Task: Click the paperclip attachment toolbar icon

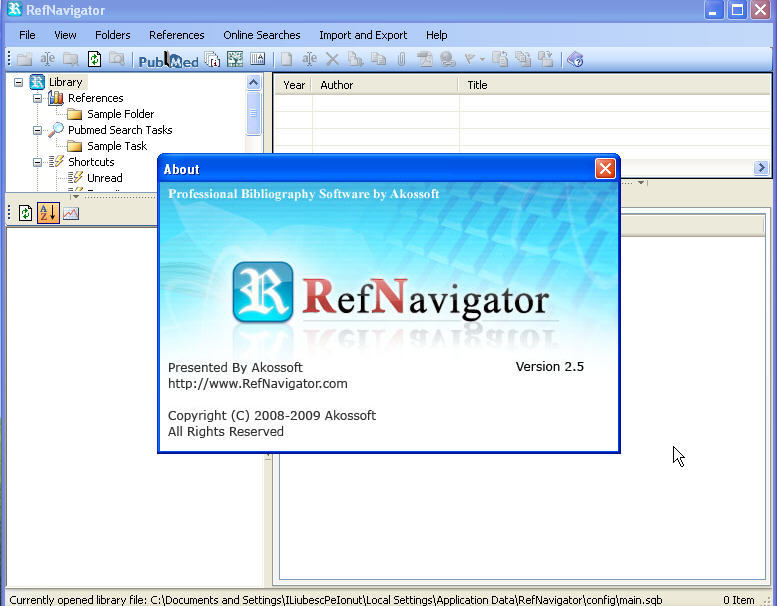Action: 401,59
